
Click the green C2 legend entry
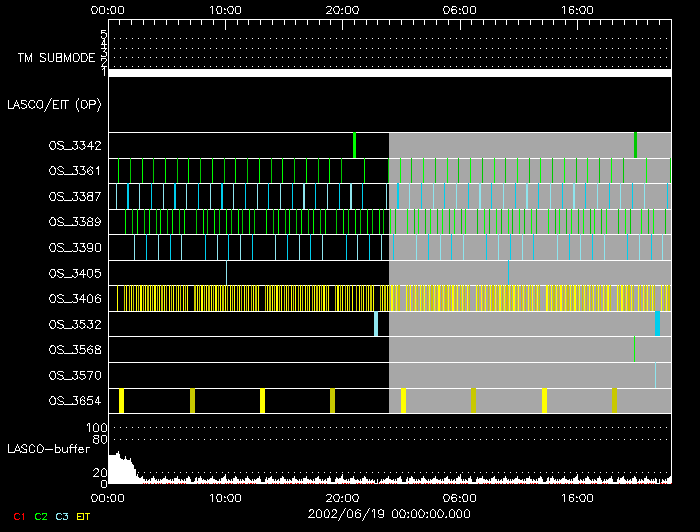pyautogui.click(x=40, y=516)
